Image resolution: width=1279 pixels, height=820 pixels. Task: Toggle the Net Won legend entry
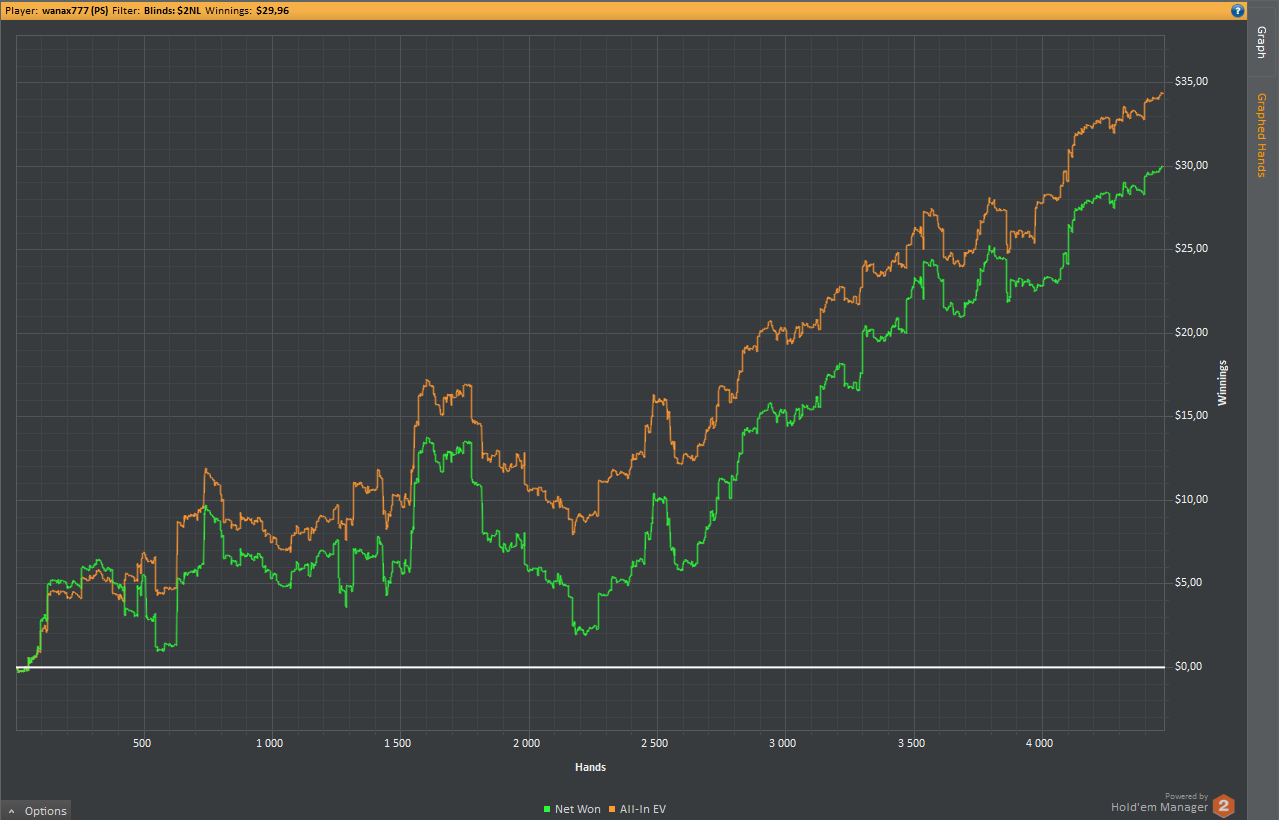572,809
